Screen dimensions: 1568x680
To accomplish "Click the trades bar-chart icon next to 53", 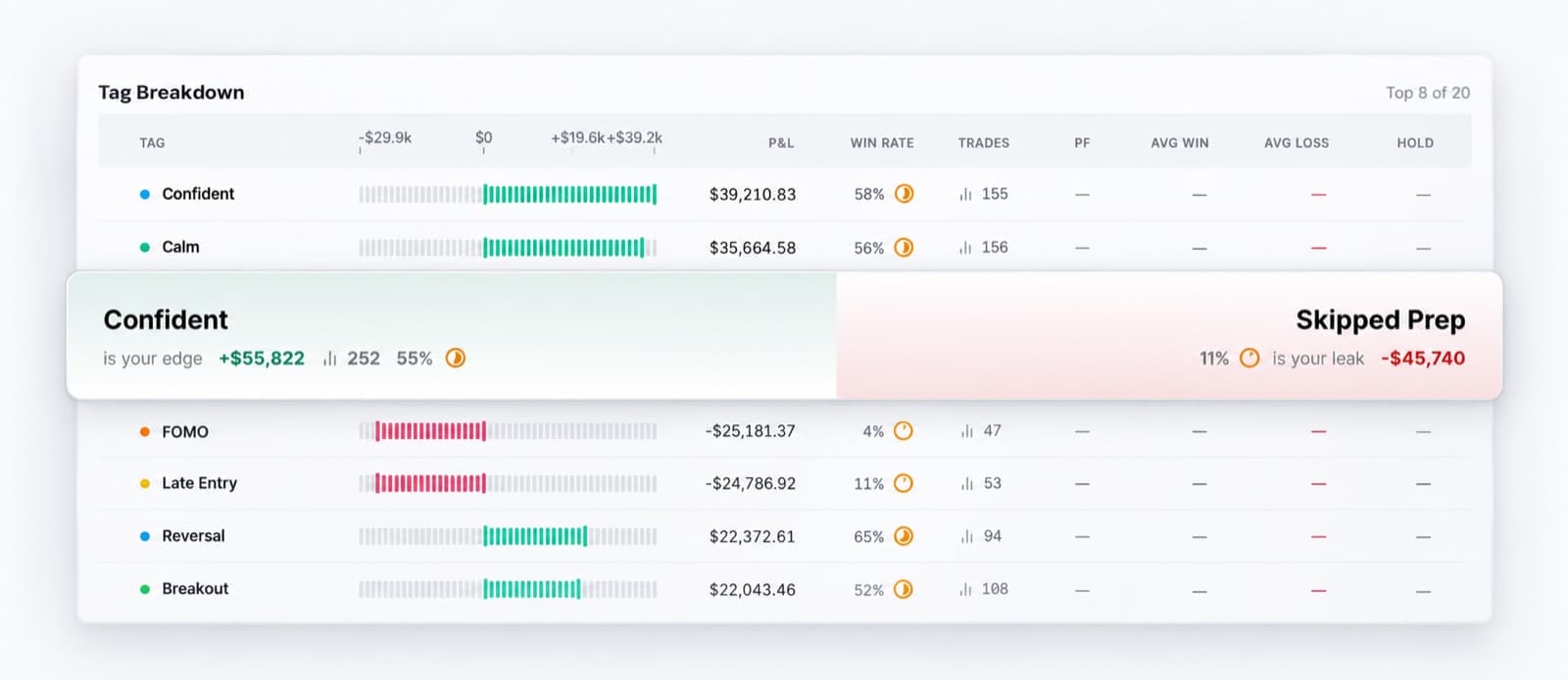I will (967, 483).
